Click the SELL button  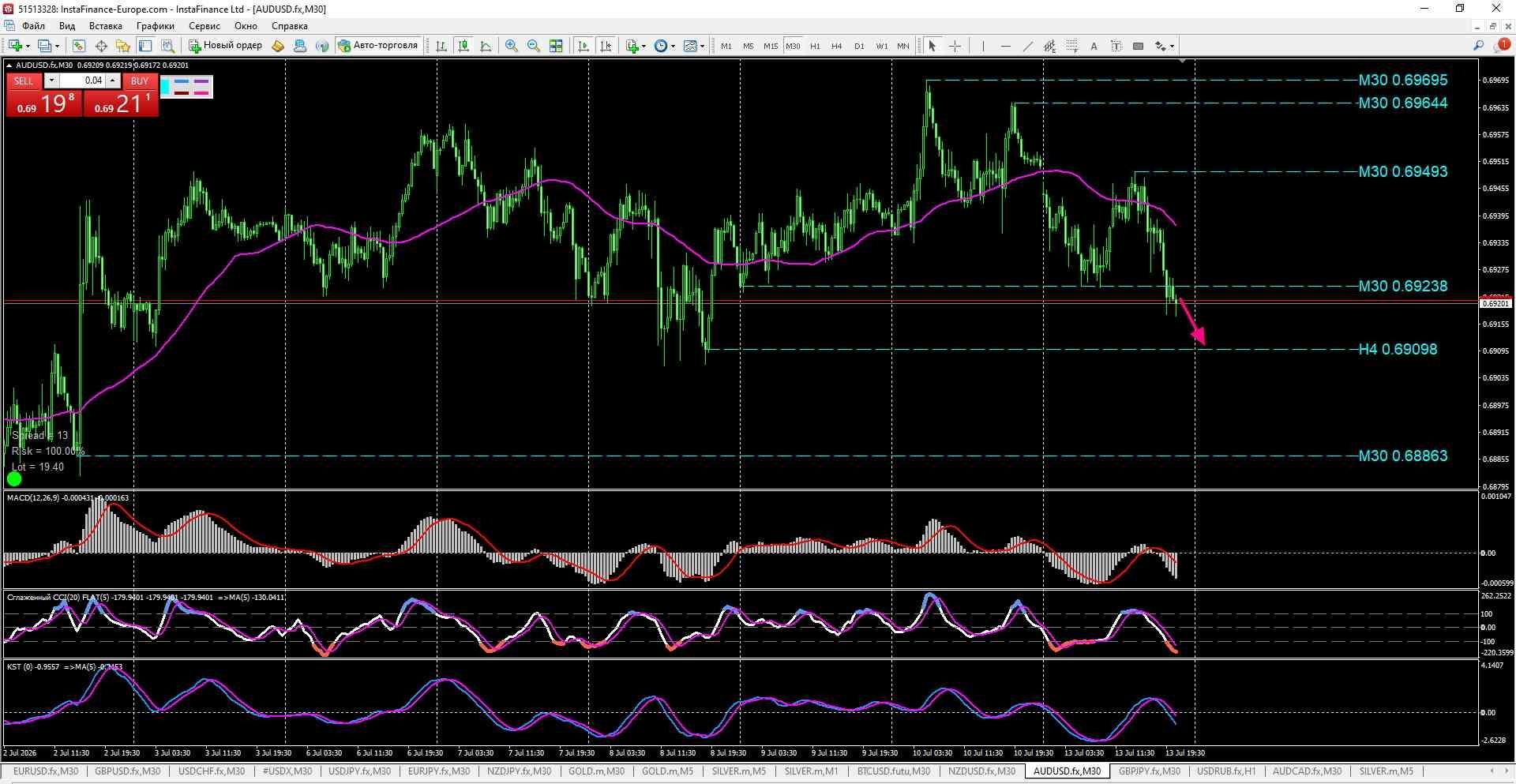click(24, 81)
